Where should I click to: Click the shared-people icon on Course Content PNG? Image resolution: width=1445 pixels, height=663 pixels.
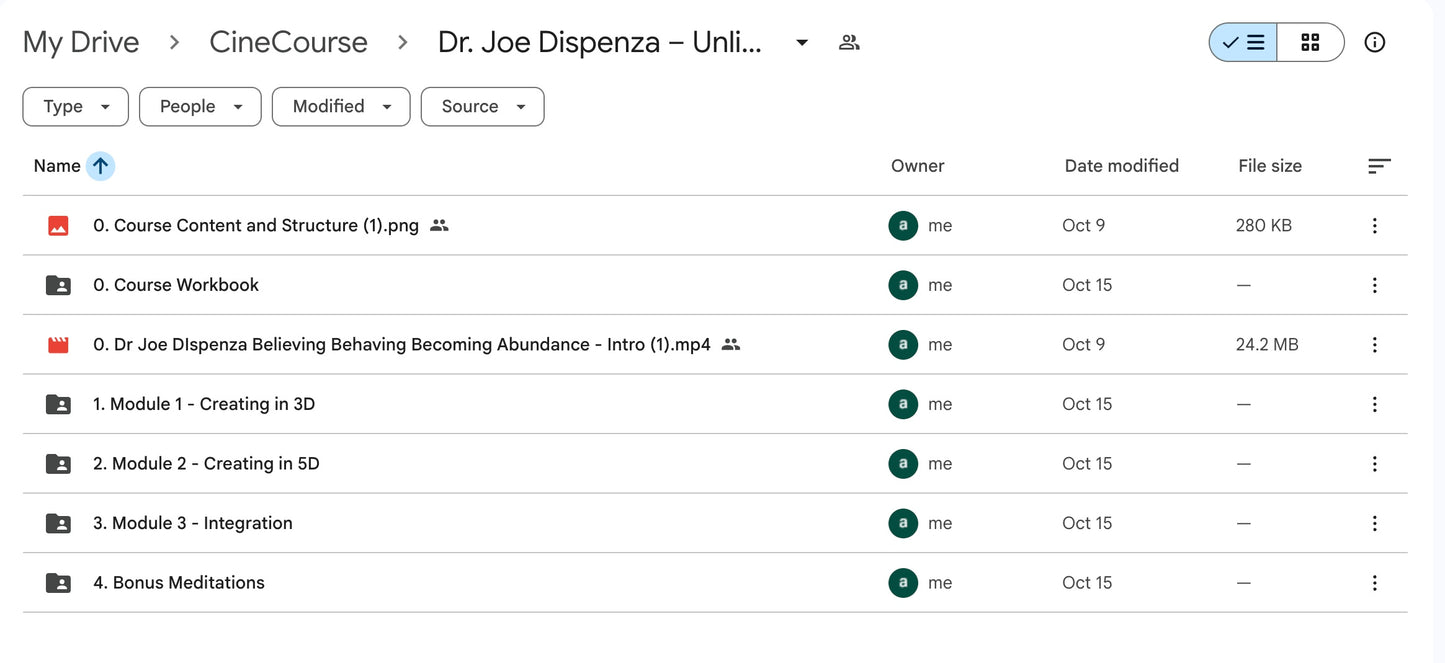click(x=439, y=225)
